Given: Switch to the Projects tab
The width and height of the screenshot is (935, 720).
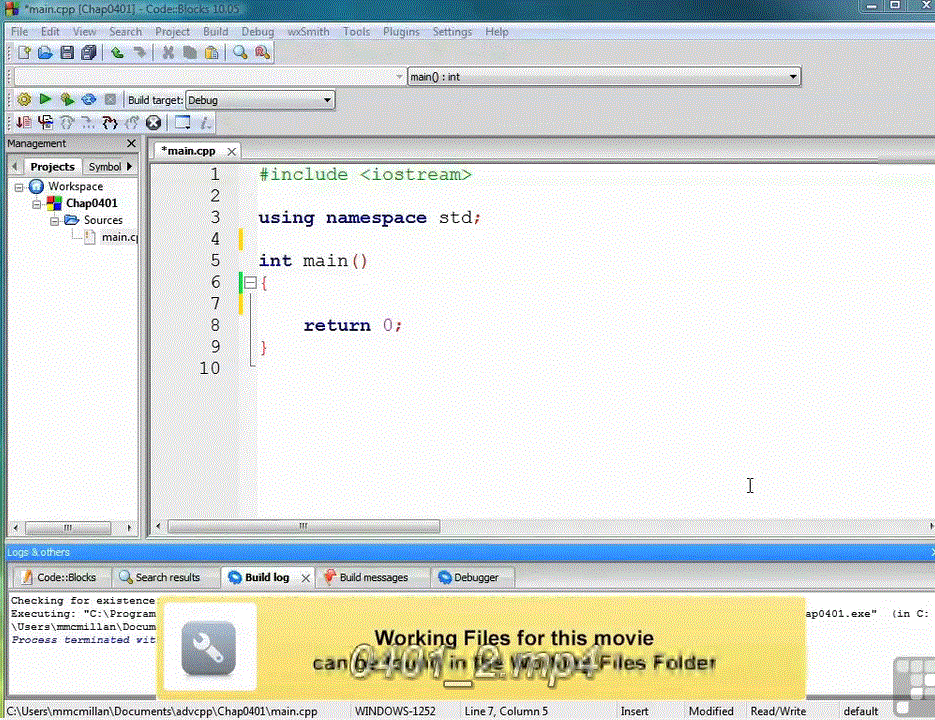Looking at the screenshot, I should (52, 166).
